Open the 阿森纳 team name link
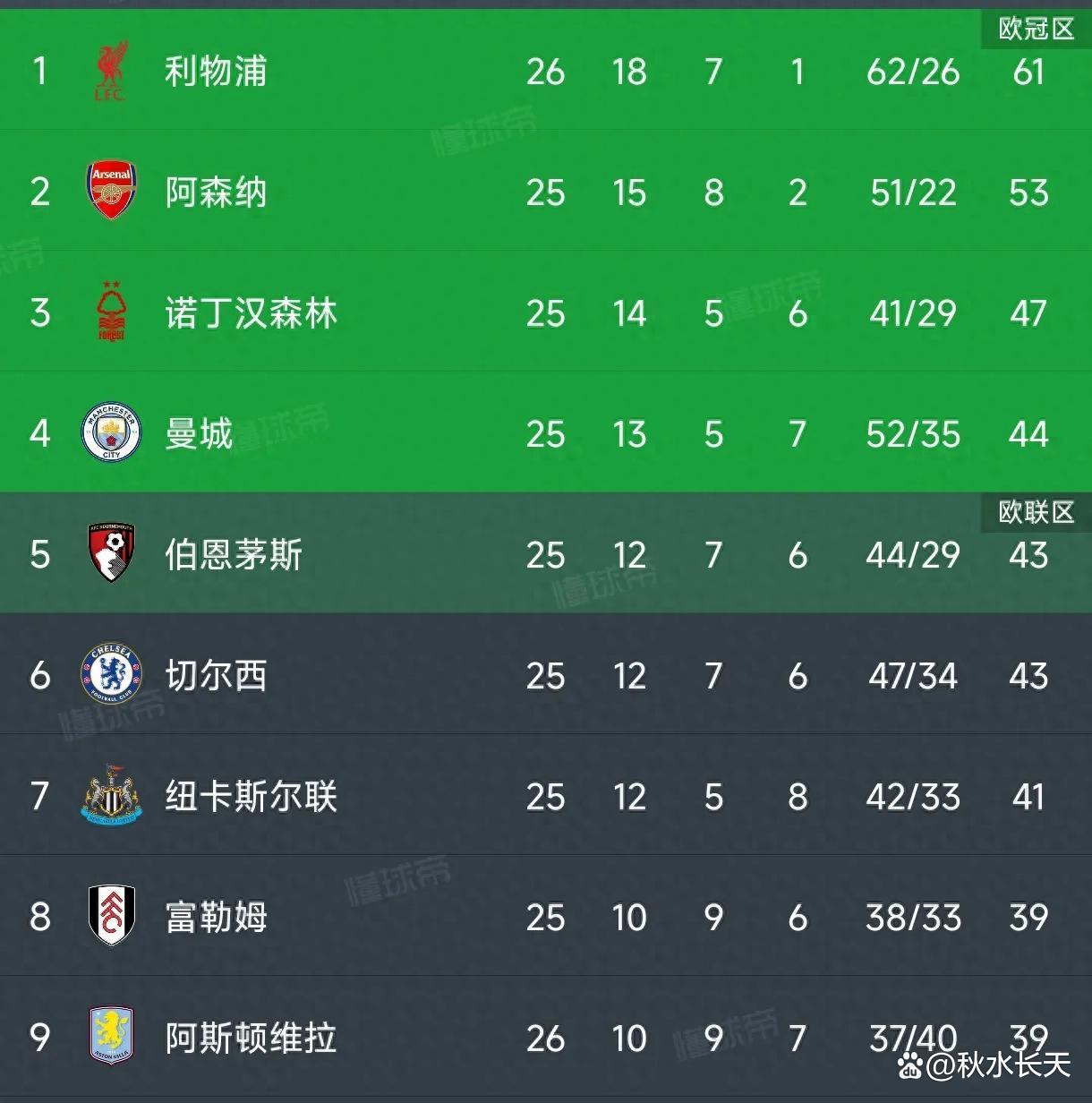Image resolution: width=1092 pixels, height=1103 pixels. [216, 192]
